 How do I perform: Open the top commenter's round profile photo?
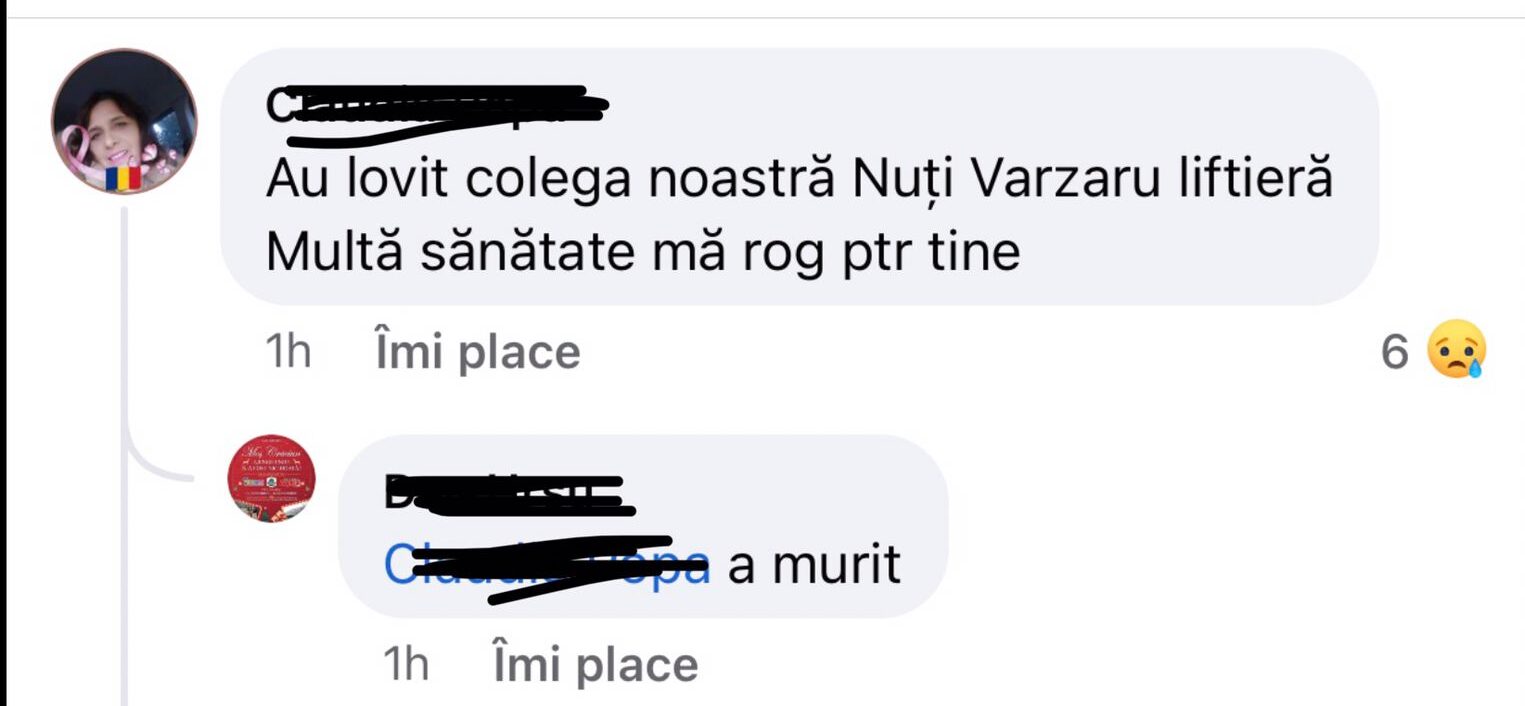pyautogui.click(x=125, y=121)
